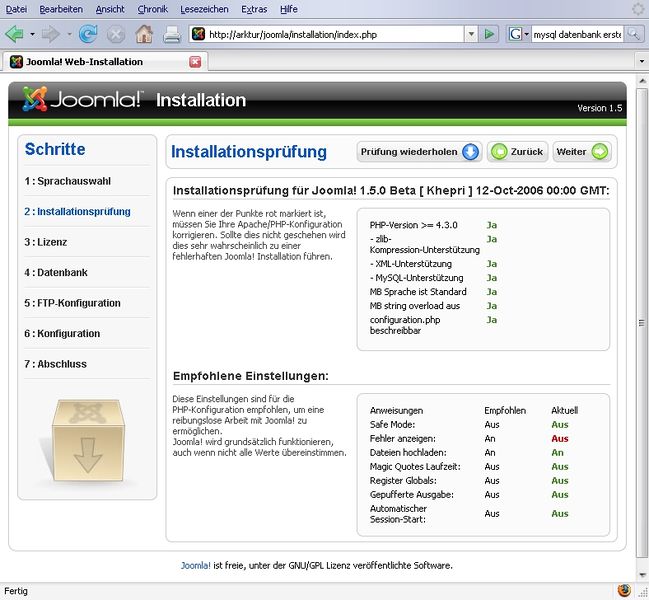
Task: Click the Weiter button
Action: [x=581, y=152]
